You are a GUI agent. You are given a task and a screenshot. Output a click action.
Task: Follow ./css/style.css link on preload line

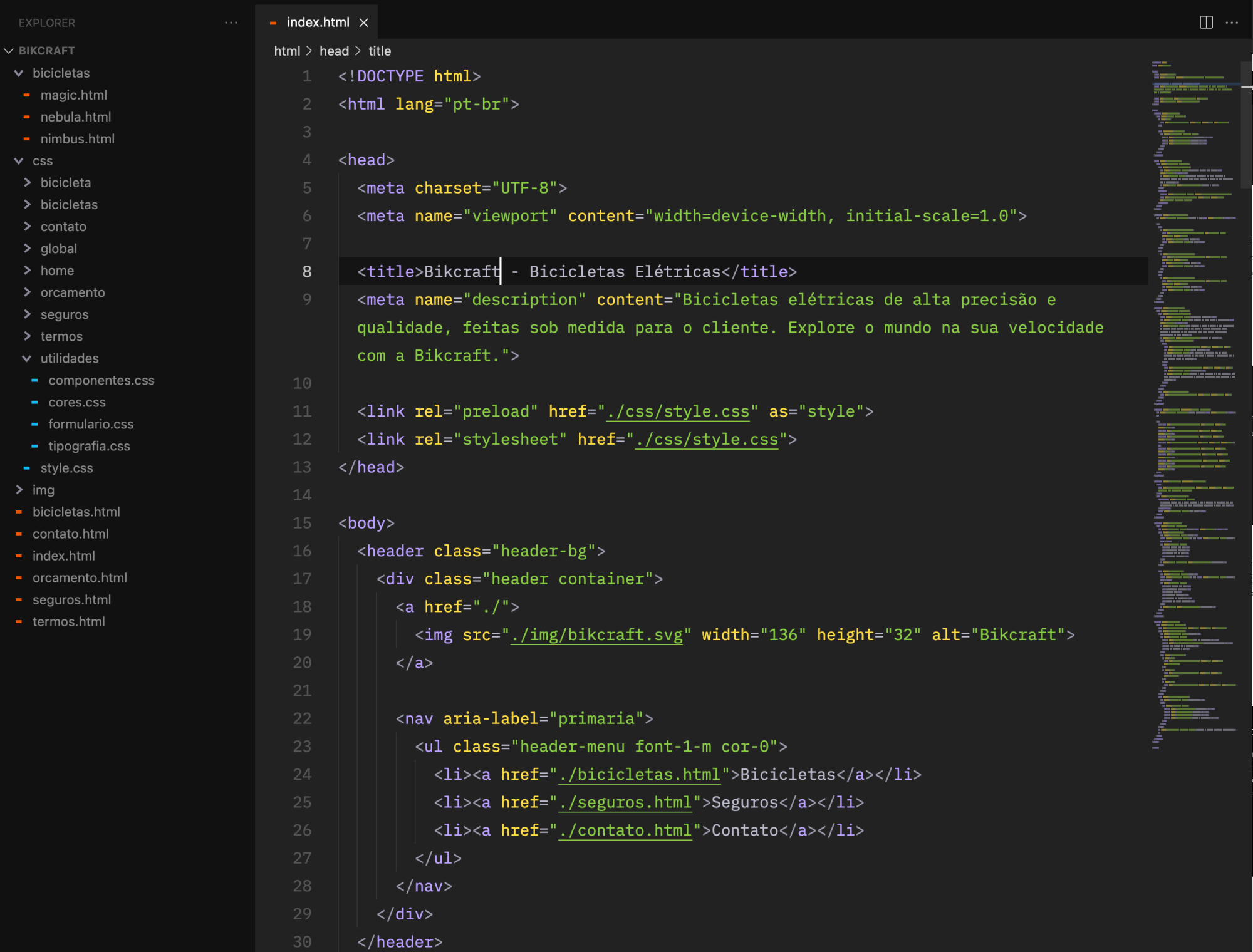click(678, 411)
